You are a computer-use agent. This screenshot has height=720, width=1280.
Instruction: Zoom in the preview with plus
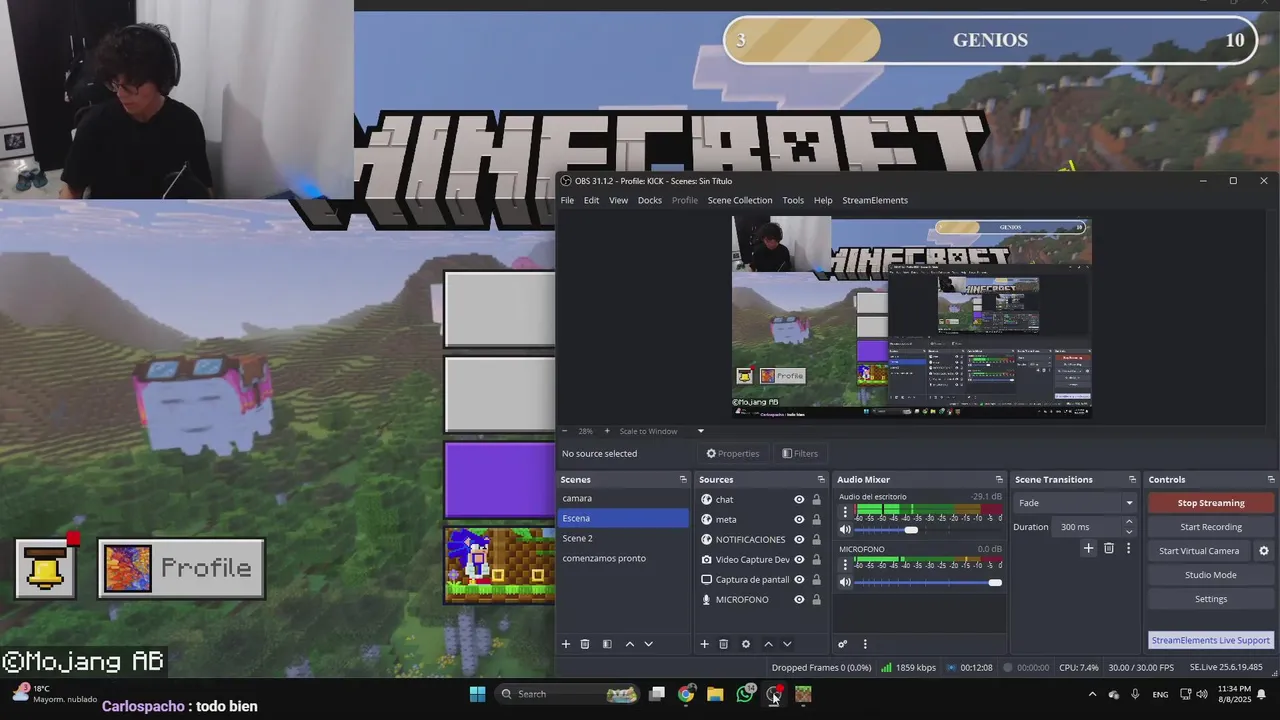(606, 431)
